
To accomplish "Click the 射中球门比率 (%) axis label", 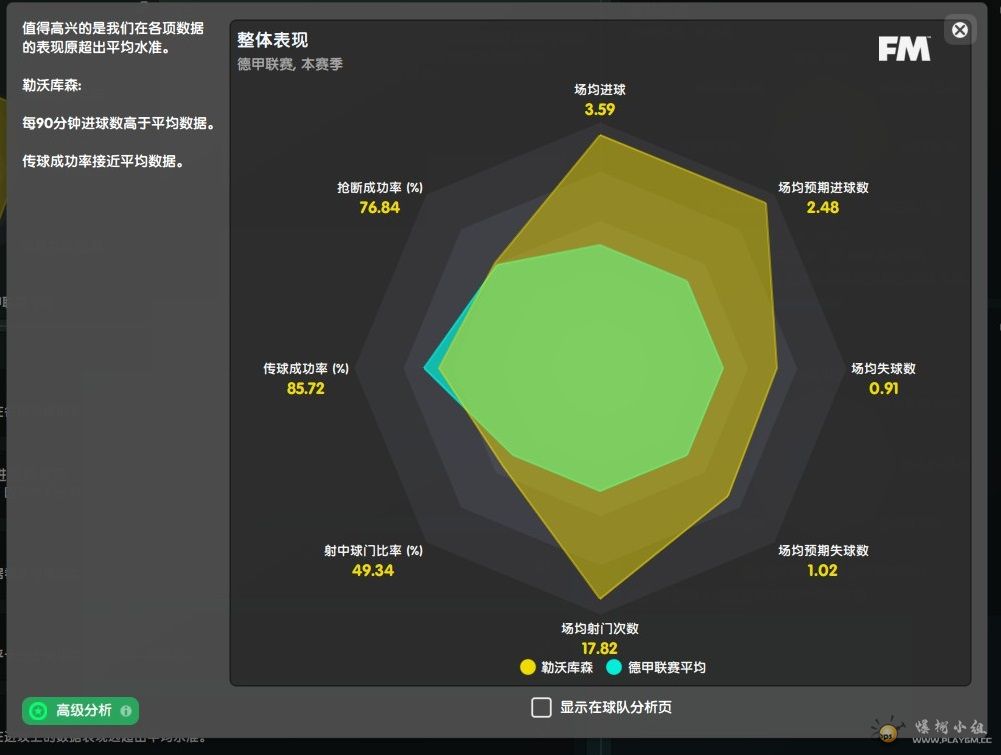I will [x=373, y=551].
